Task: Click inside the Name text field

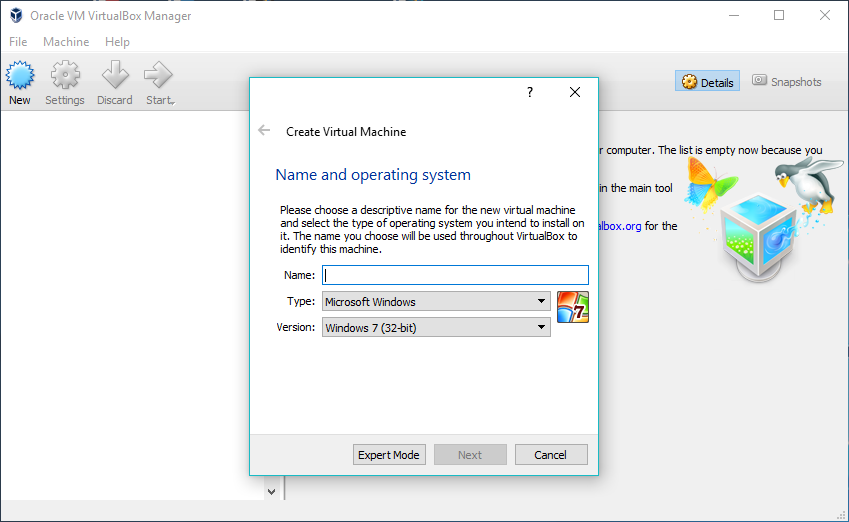Action: pyautogui.click(x=455, y=275)
